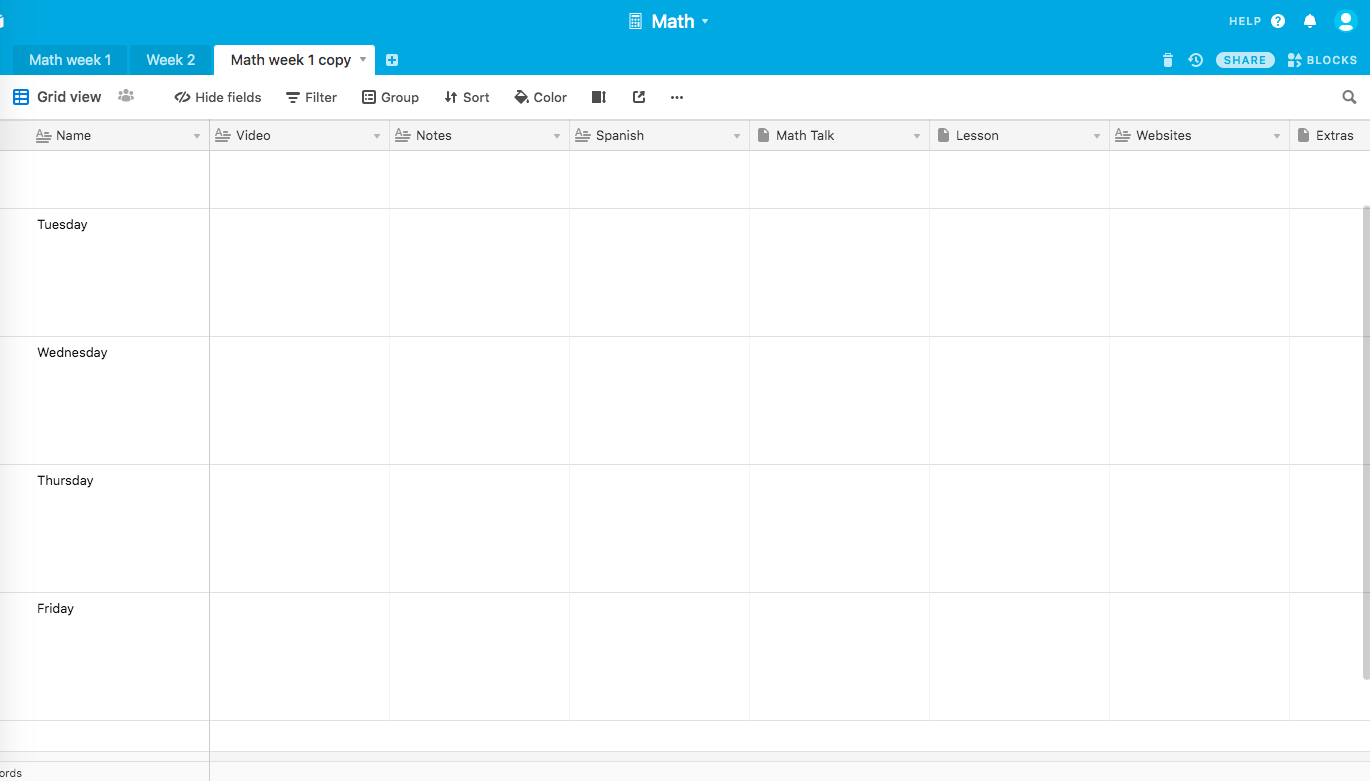
Task: Switch to the Week 2 tab
Action: click(x=170, y=60)
